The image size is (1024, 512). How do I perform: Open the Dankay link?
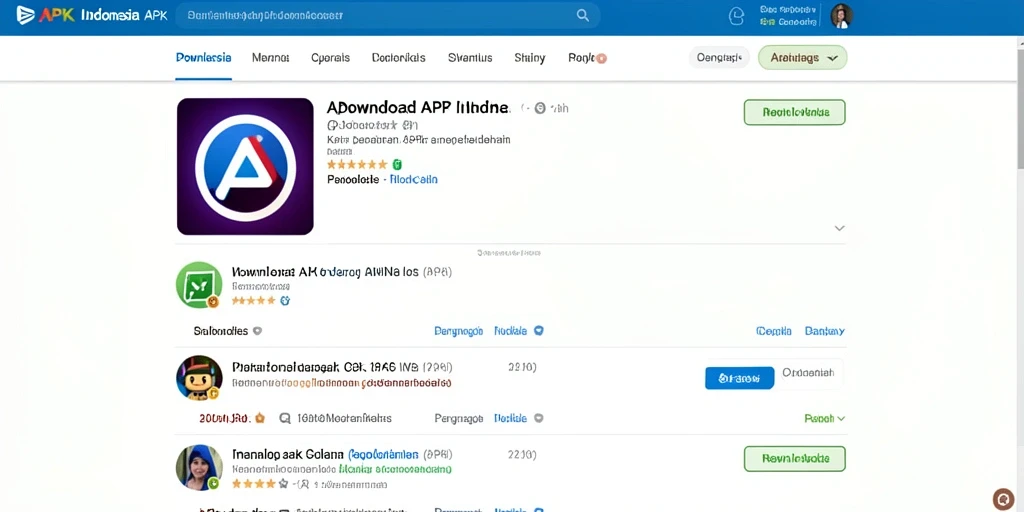pos(825,331)
